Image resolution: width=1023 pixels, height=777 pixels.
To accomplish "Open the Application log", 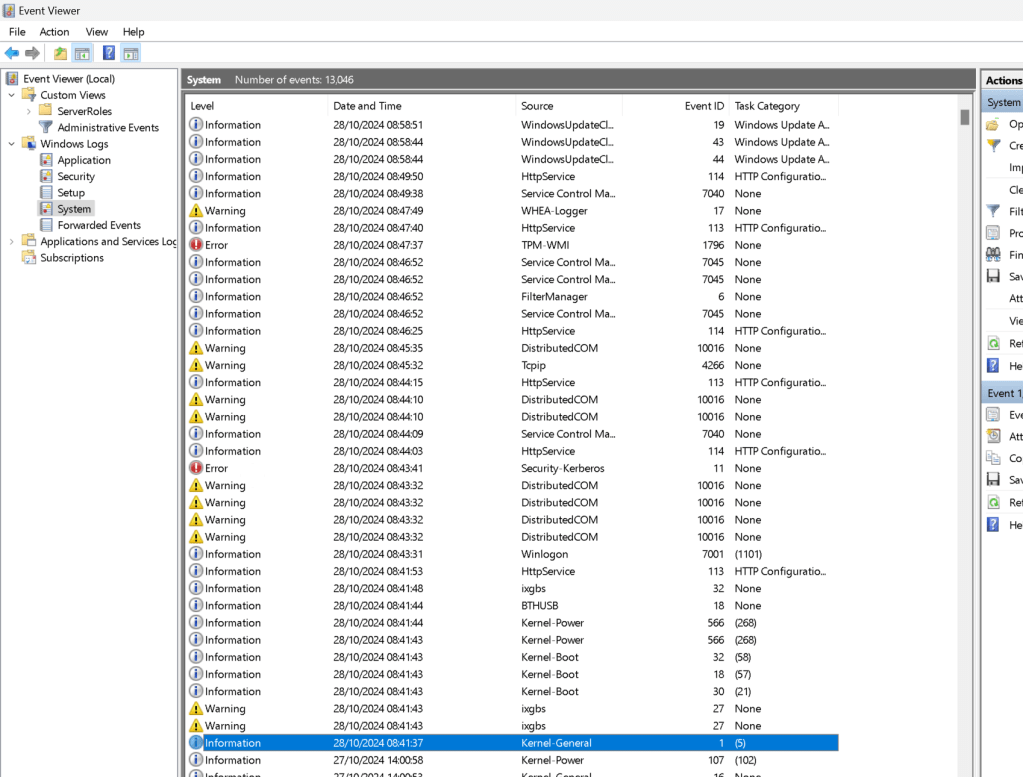I will click(x=84, y=160).
